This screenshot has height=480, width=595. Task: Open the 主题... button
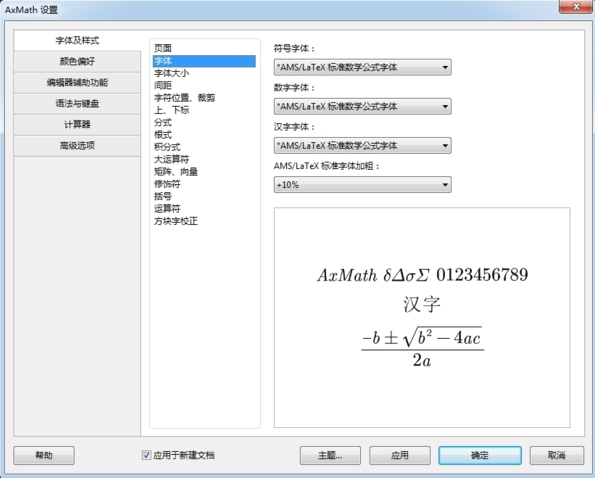tap(330, 455)
